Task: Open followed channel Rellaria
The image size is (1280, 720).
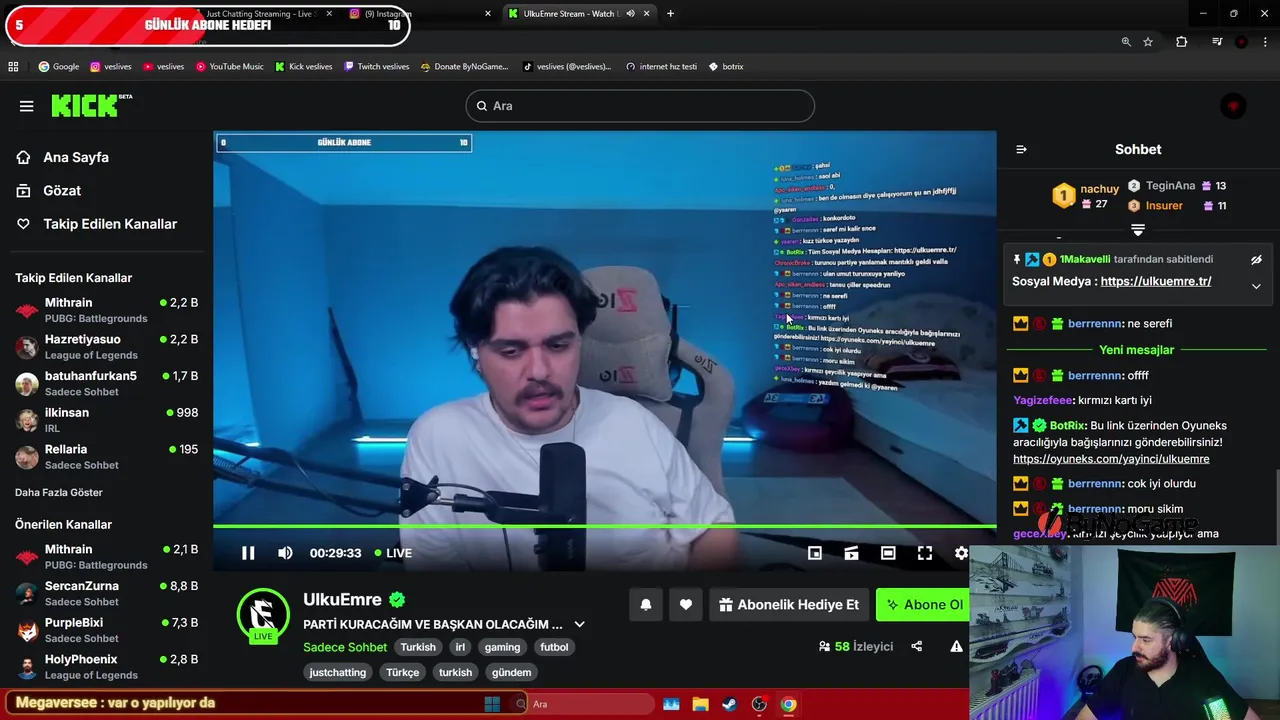Action: click(106, 457)
